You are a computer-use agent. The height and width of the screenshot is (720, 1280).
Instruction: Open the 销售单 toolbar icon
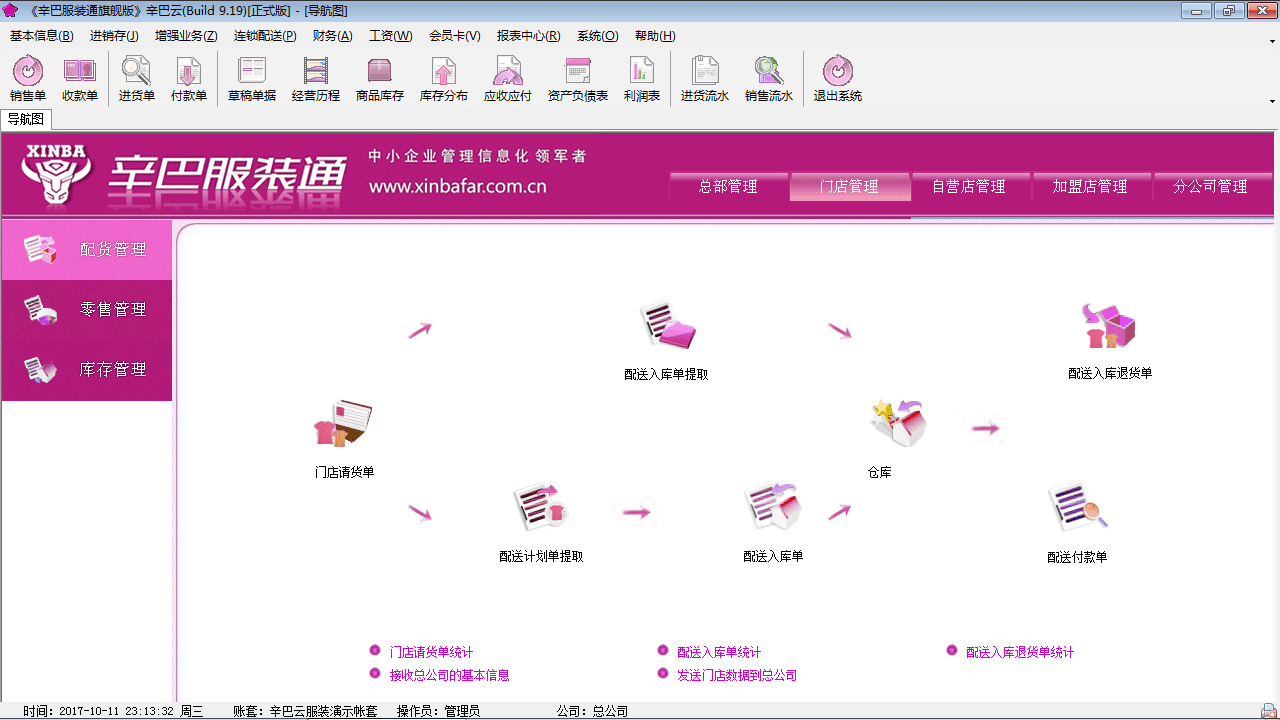pos(28,80)
